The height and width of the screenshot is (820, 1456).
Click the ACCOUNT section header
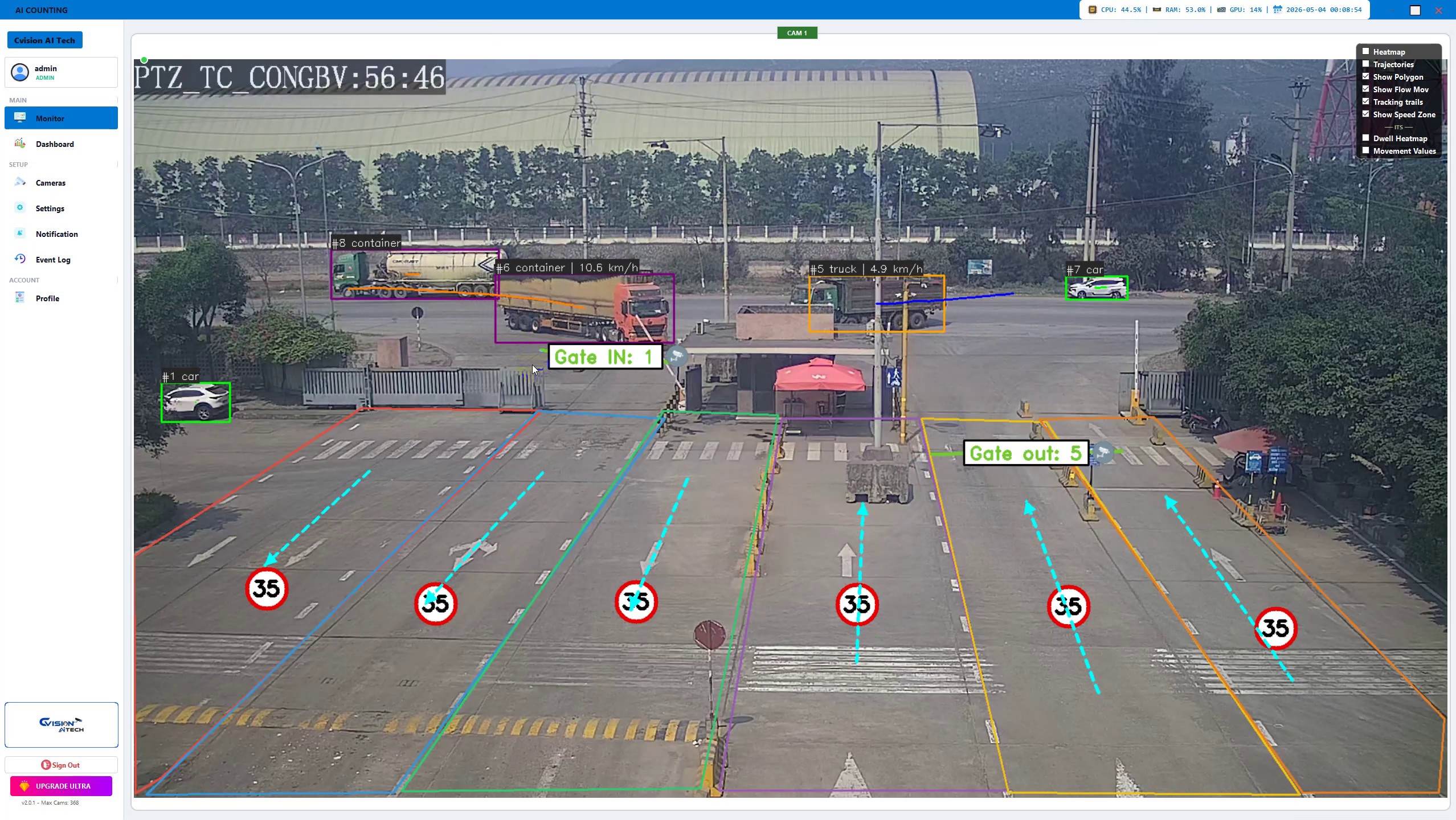point(24,280)
